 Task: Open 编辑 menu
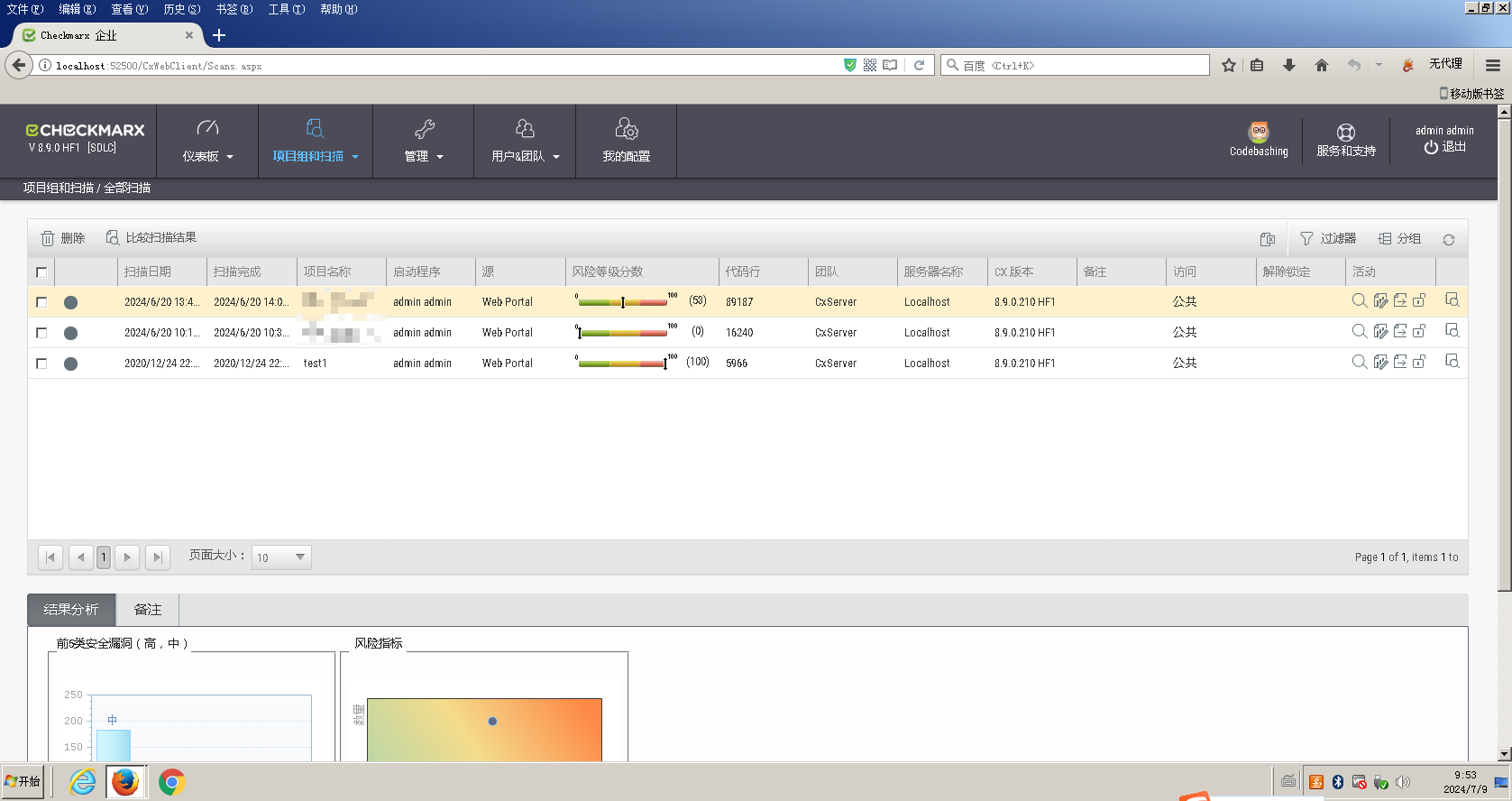coord(78,9)
